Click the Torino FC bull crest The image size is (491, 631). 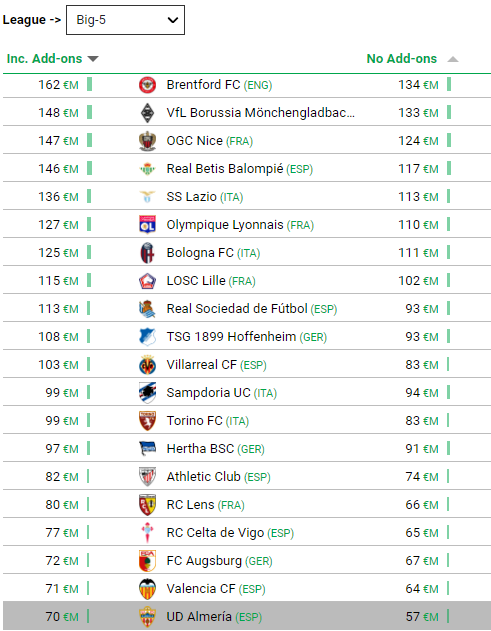(x=147, y=421)
